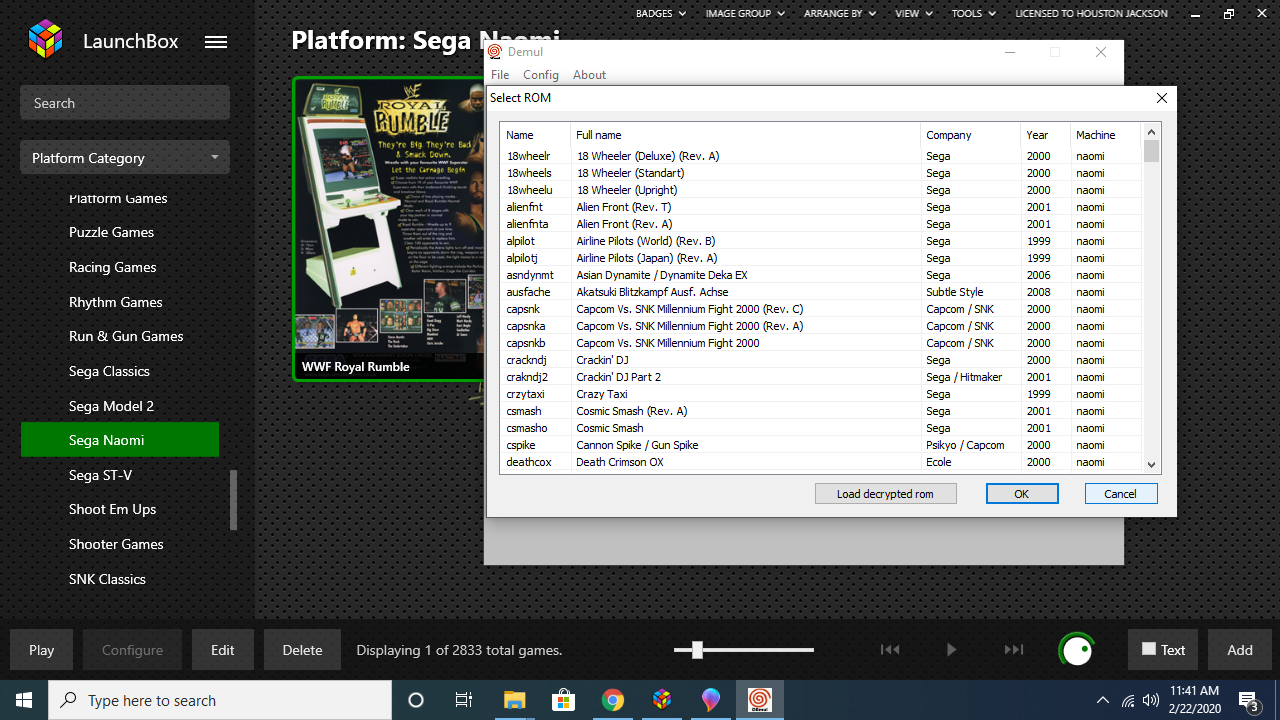
Task: Click the green circular loading indicator
Action: [x=1077, y=650]
